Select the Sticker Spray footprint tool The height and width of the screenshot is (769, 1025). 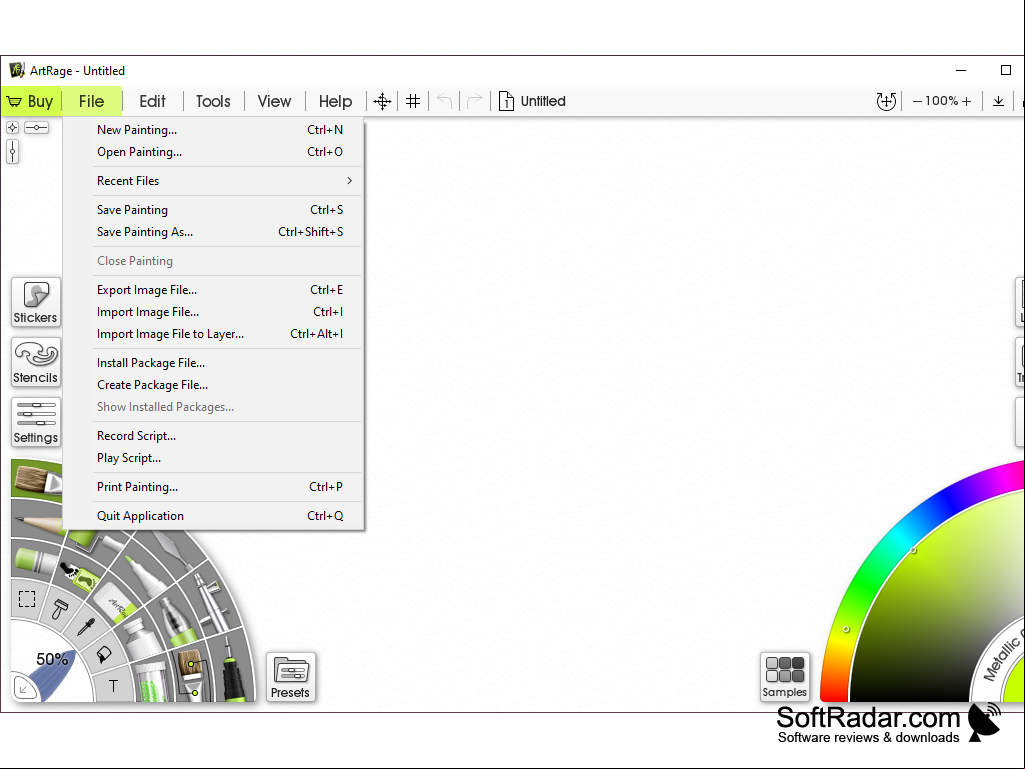(x=80, y=575)
